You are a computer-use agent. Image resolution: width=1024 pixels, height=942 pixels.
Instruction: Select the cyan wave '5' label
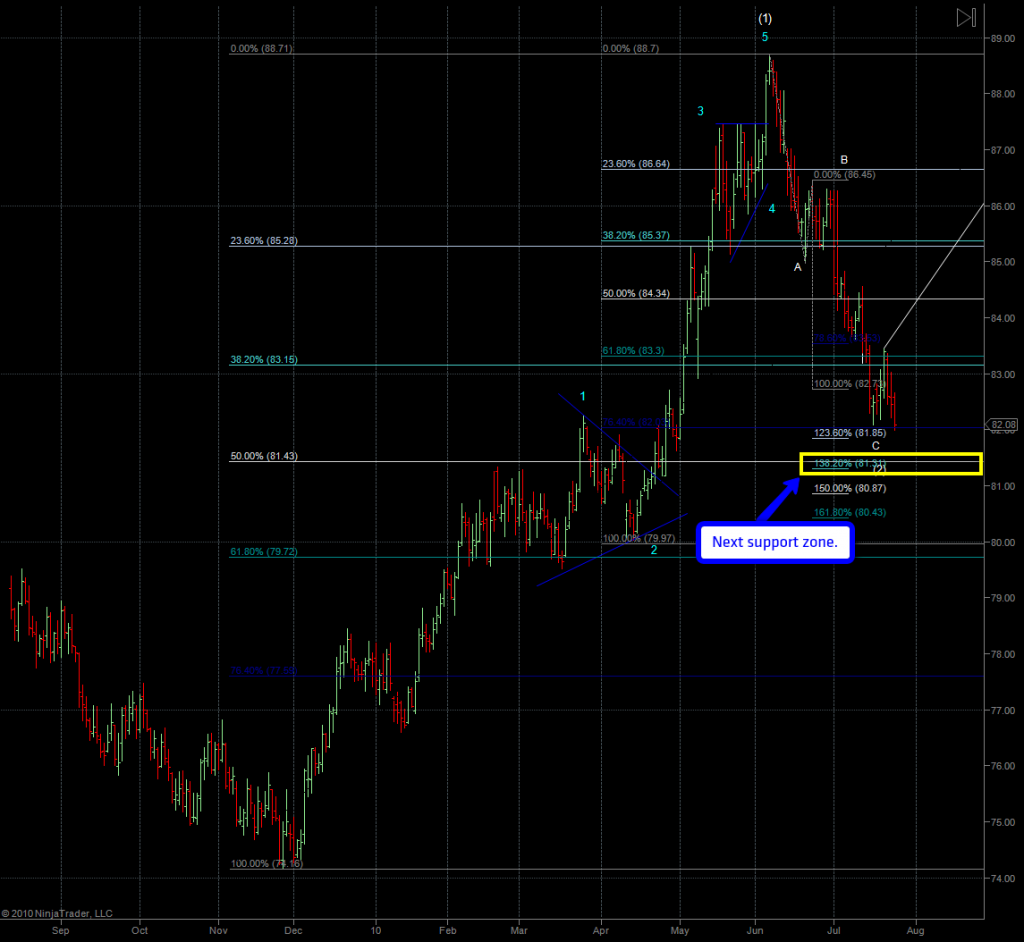pos(765,37)
